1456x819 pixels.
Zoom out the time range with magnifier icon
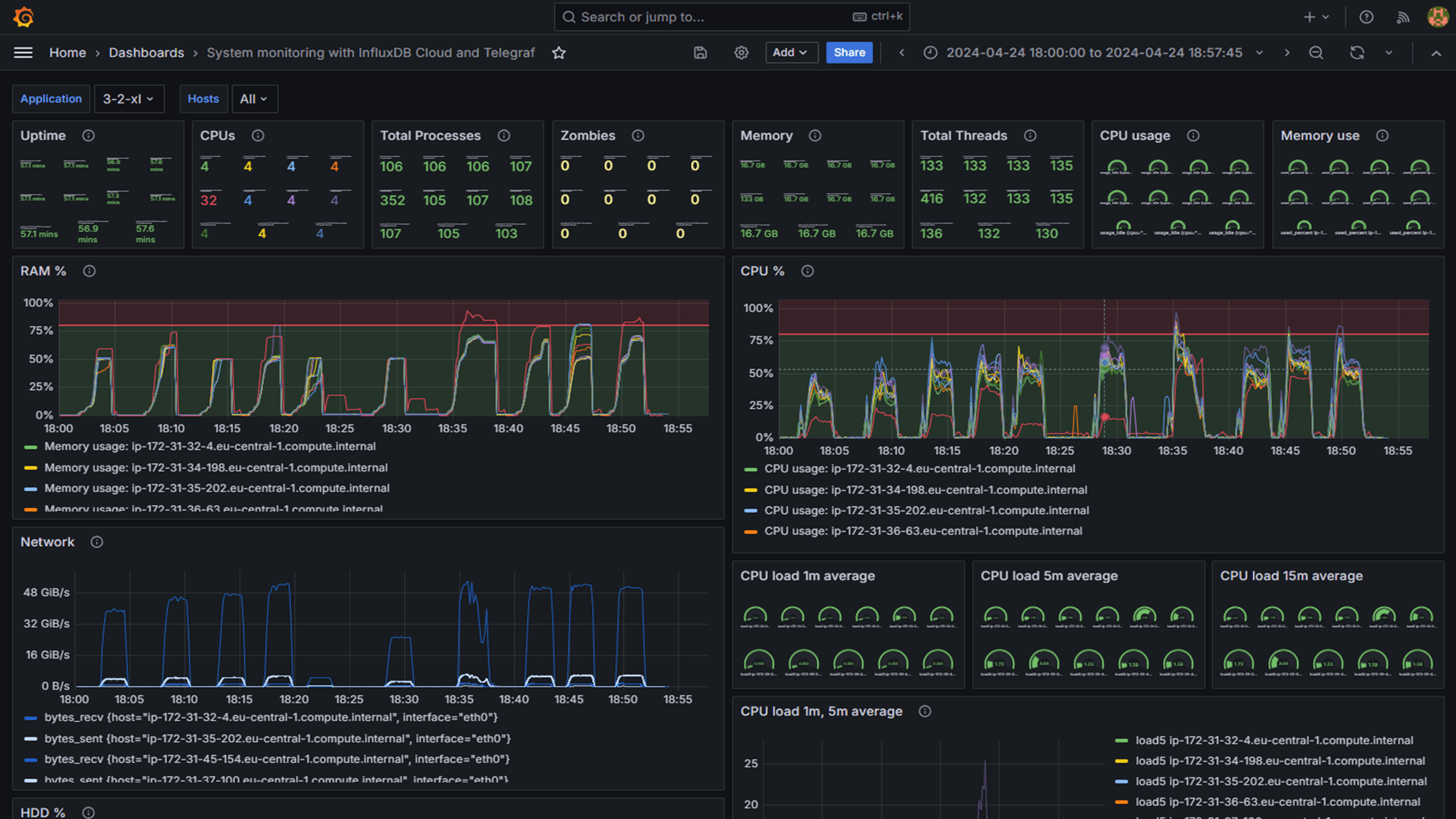(x=1317, y=52)
